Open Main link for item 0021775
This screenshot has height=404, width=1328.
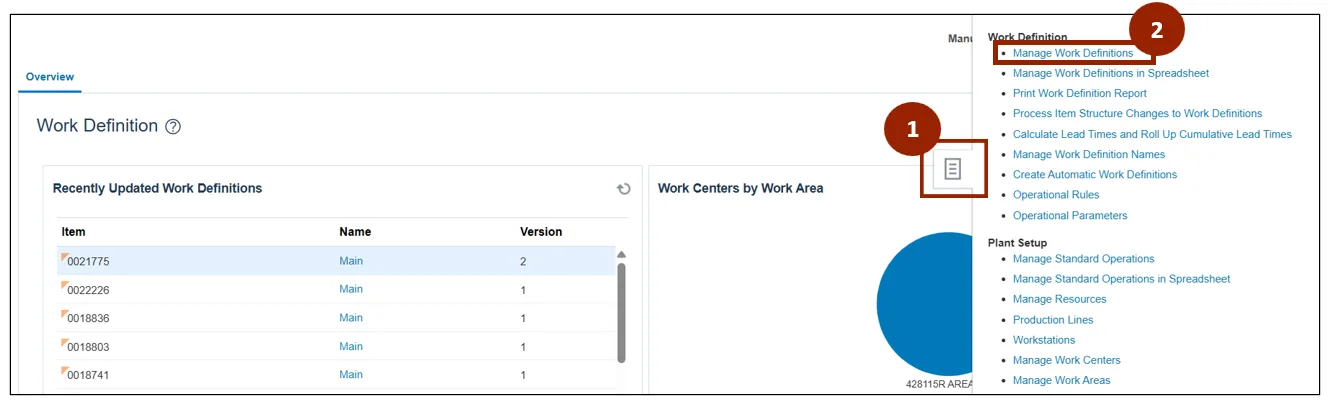(351, 261)
